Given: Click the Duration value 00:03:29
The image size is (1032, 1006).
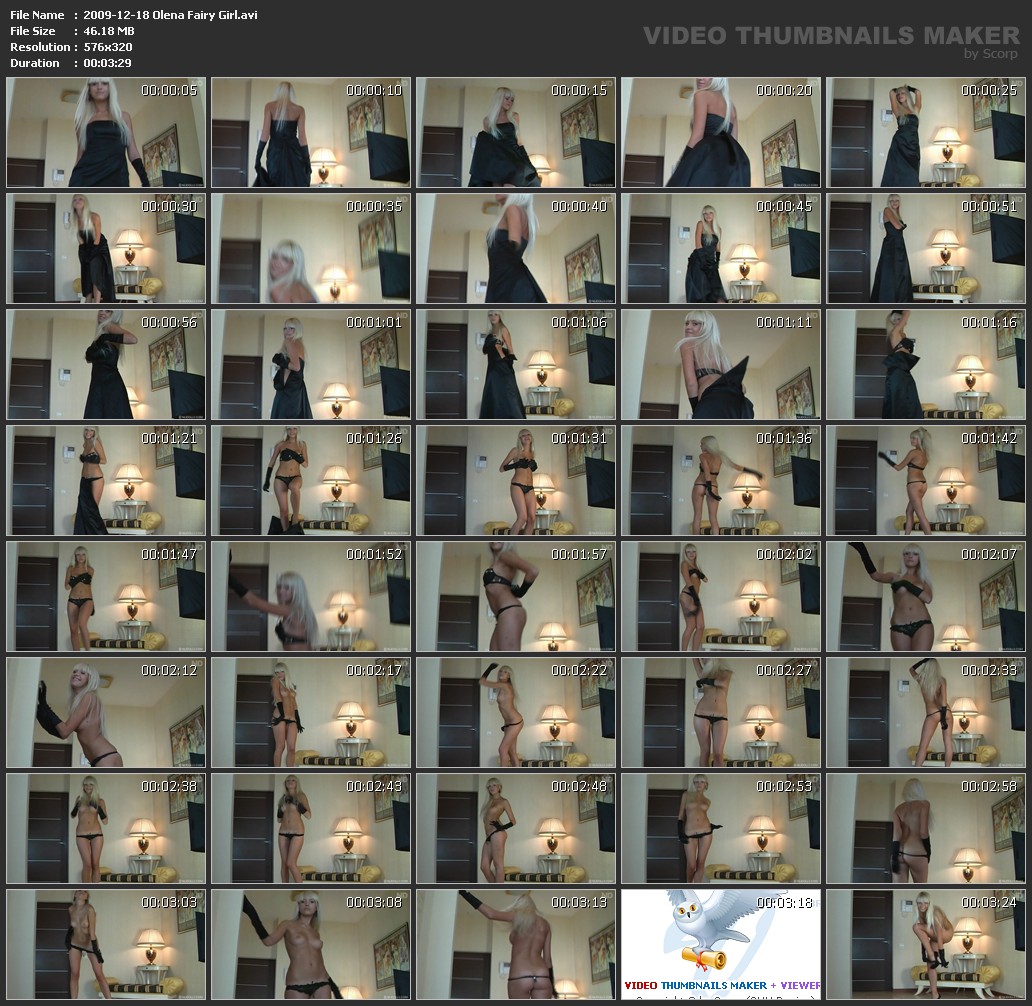Looking at the screenshot, I should click(x=108, y=63).
